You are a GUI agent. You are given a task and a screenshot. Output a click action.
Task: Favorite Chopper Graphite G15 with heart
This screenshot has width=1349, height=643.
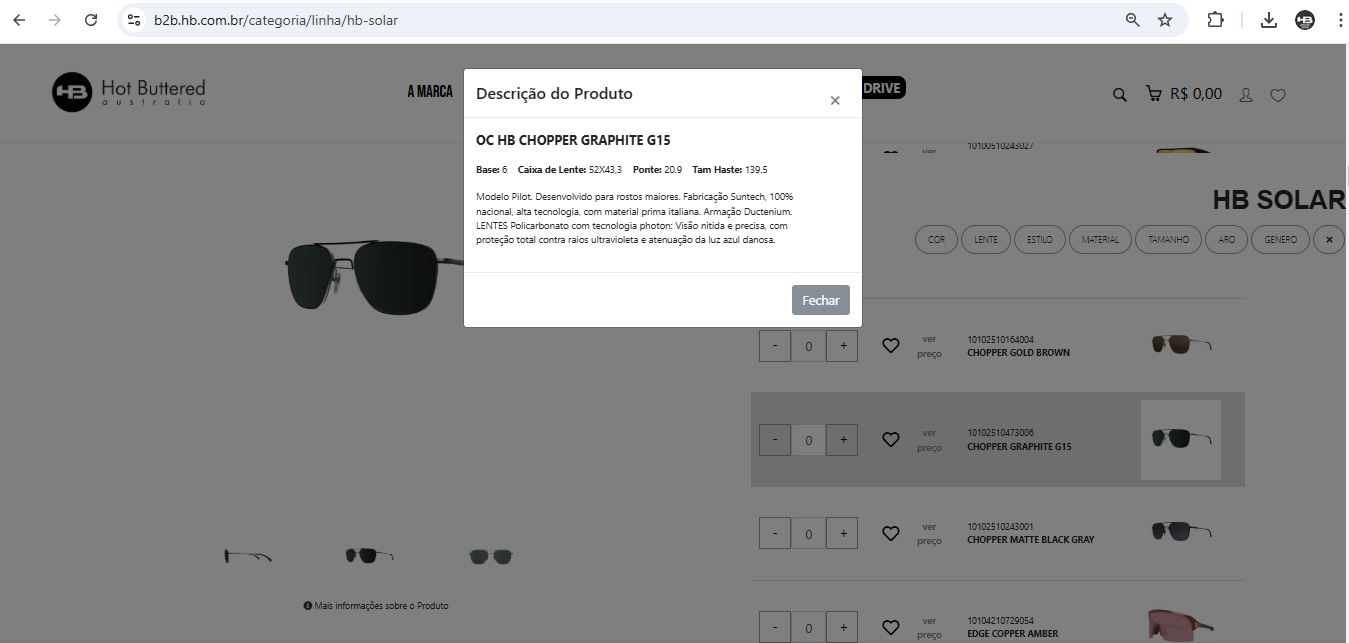[891, 439]
